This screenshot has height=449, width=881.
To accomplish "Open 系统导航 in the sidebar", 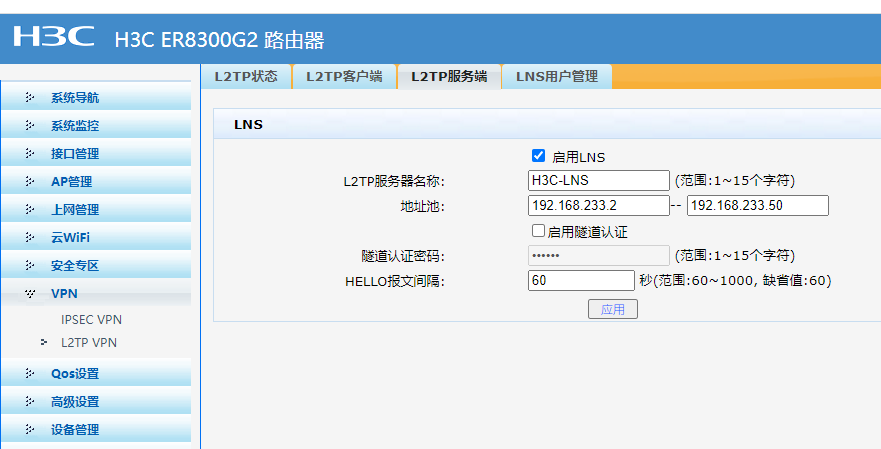I will (96, 98).
